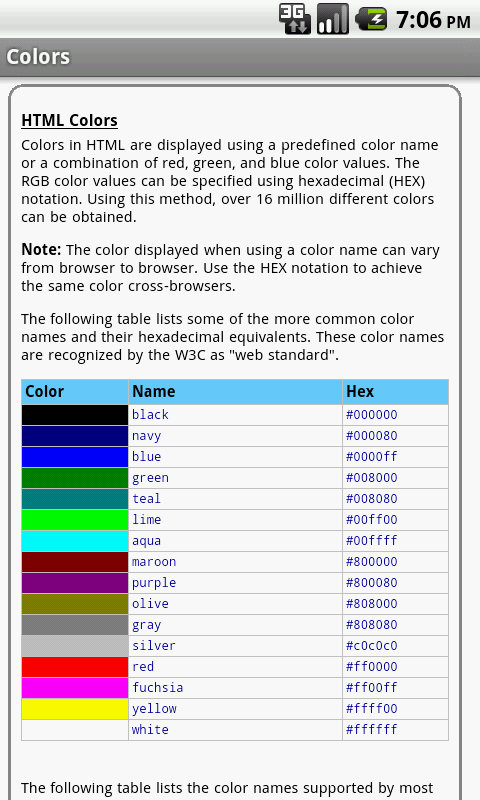Tap the 3G data status icon
Image resolution: width=480 pixels, height=800 pixels.
(294, 19)
